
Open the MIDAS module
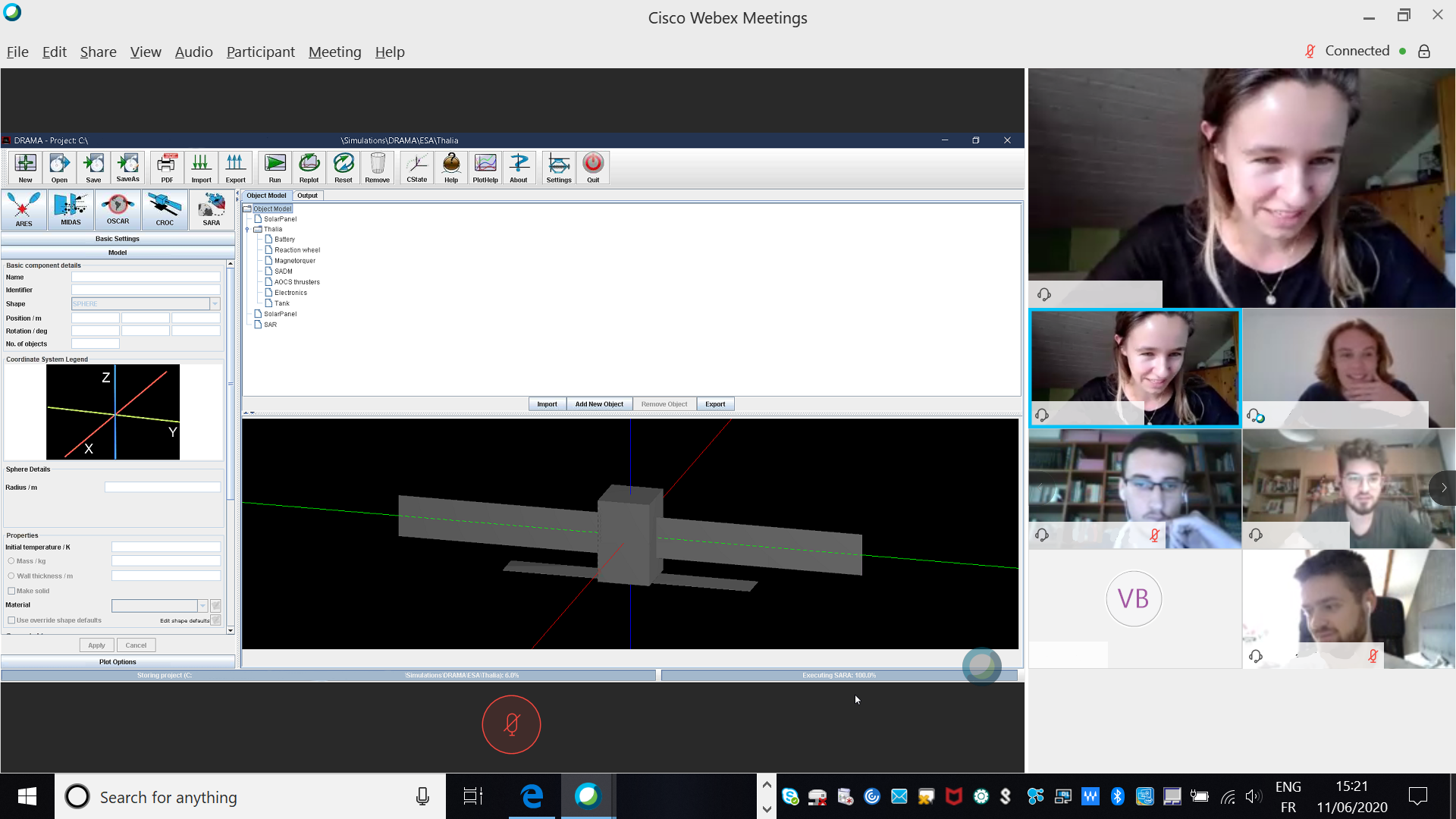point(71,209)
